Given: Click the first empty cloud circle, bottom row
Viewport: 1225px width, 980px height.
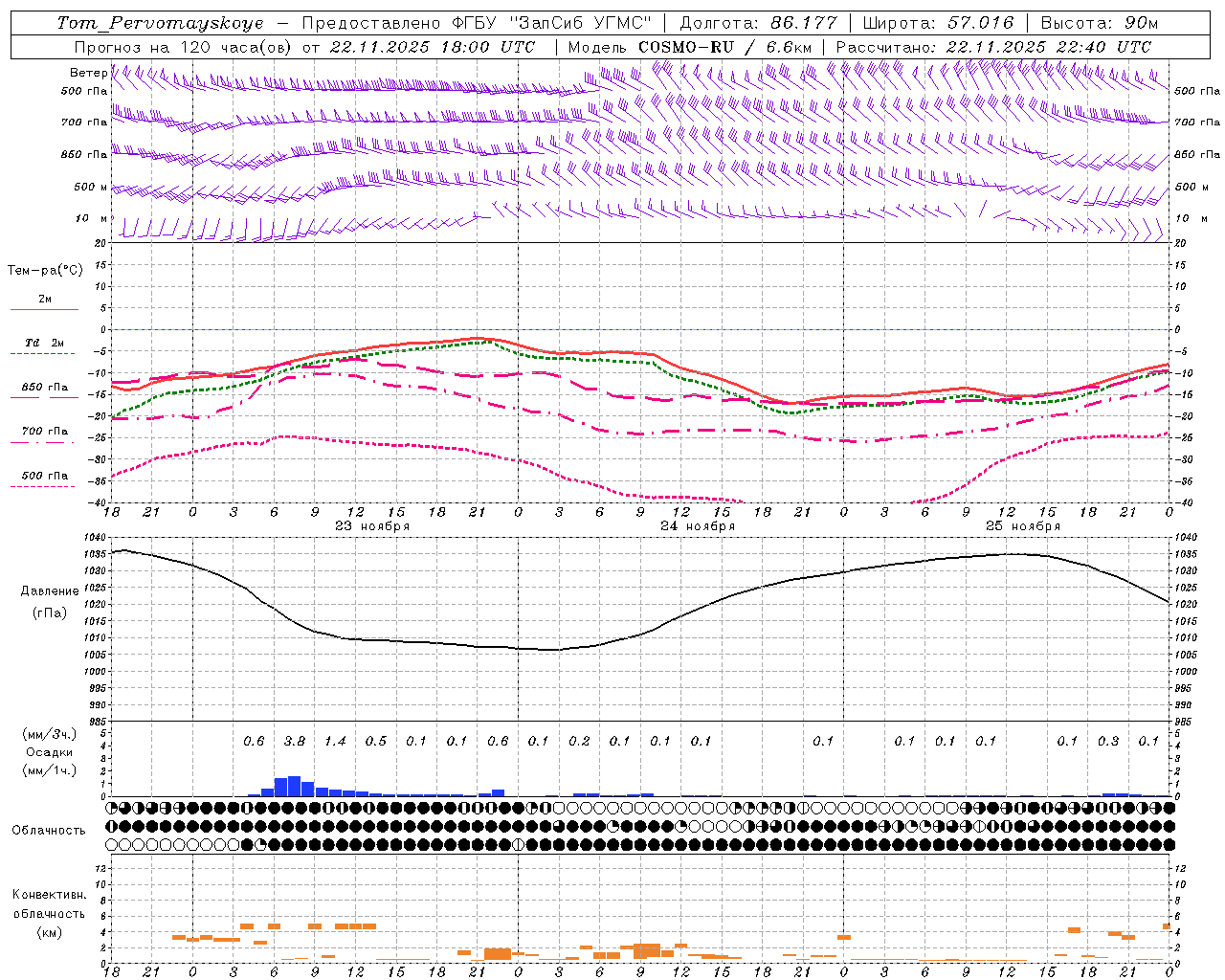Looking at the screenshot, I should (112, 844).
